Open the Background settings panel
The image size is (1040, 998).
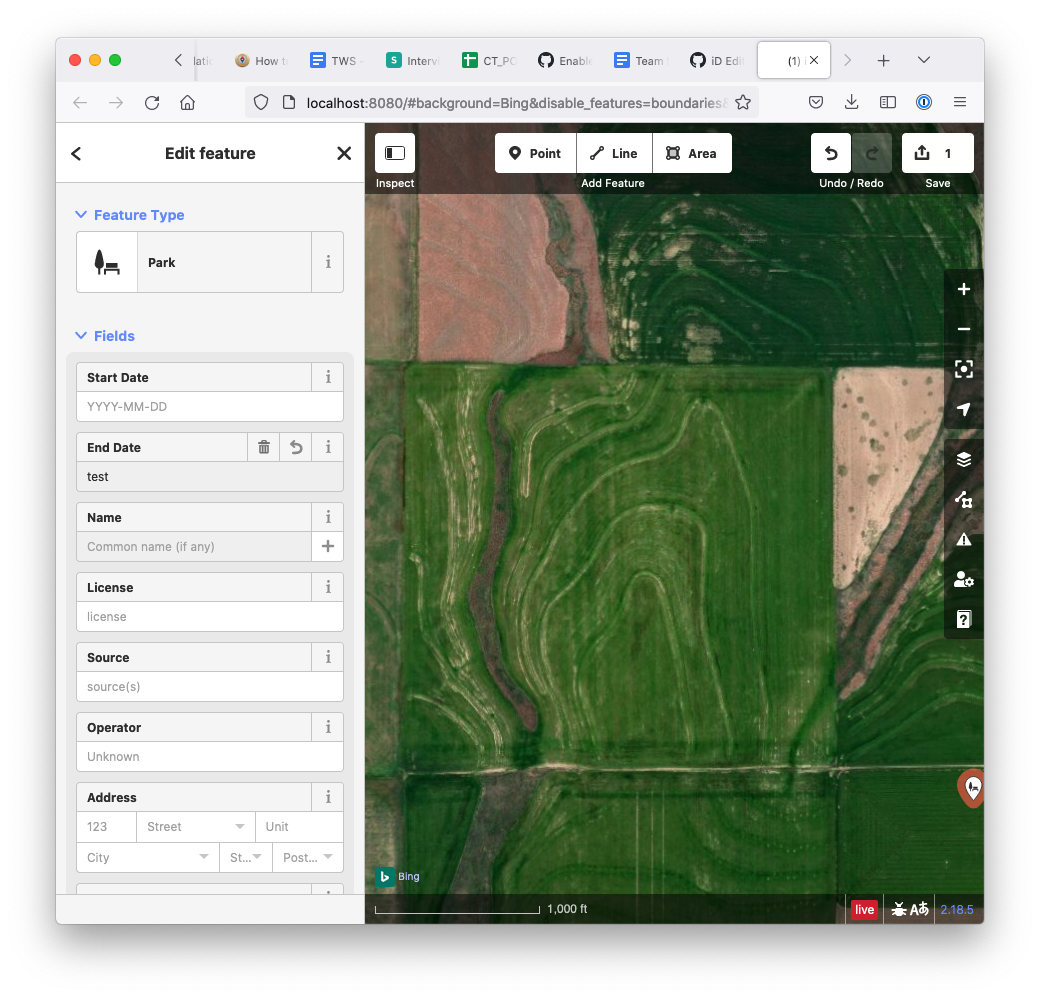(x=964, y=460)
